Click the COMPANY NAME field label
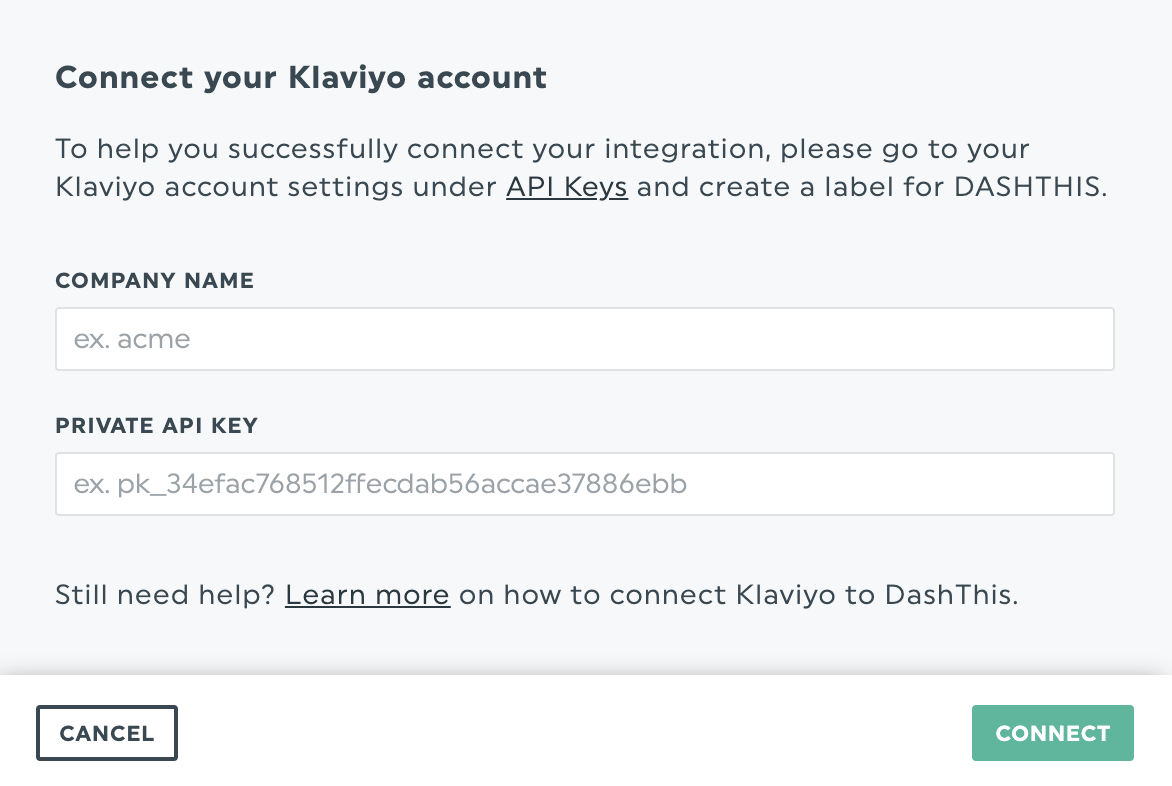Viewport: 1172px width, 786px height. click(154, 281)
